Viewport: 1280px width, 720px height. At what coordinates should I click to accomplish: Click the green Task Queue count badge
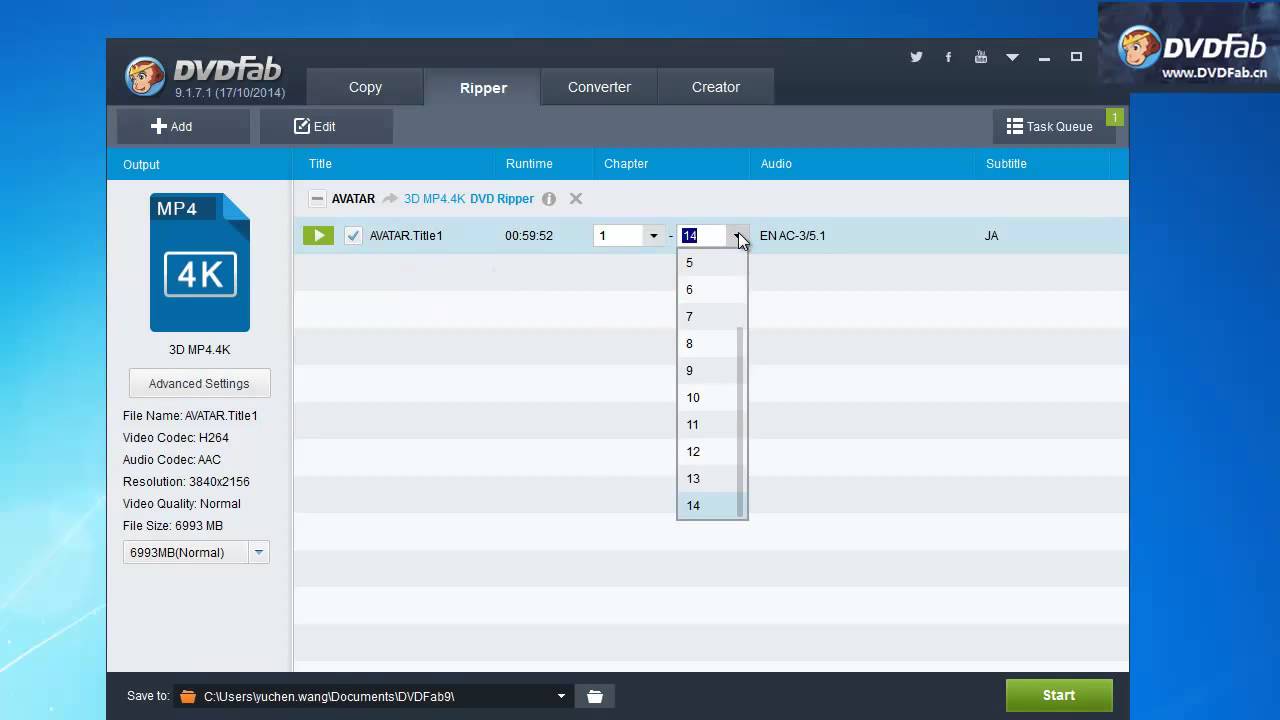pyautogui.click(x=1114, y=118)
